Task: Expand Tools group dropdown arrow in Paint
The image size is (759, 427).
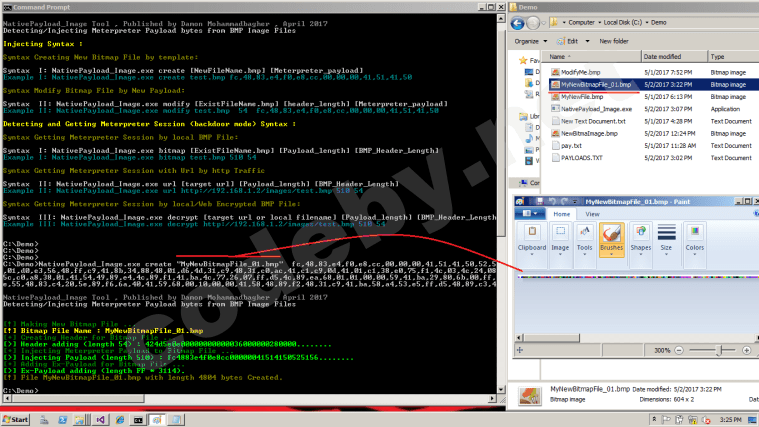Action: point(585,255)
